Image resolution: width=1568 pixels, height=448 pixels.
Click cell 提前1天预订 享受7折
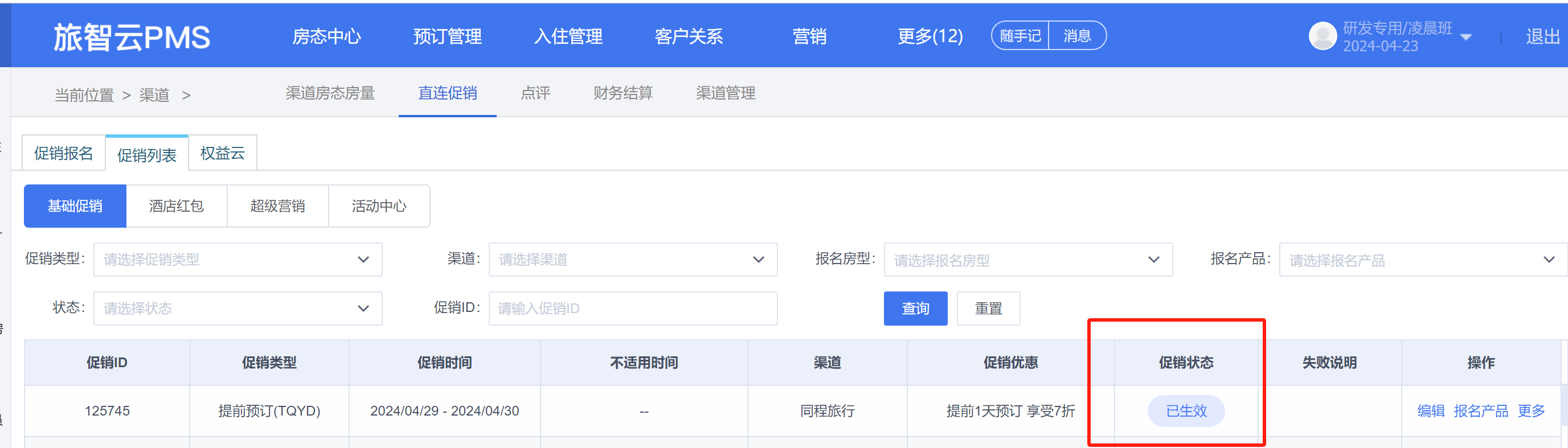[1010, 411]
